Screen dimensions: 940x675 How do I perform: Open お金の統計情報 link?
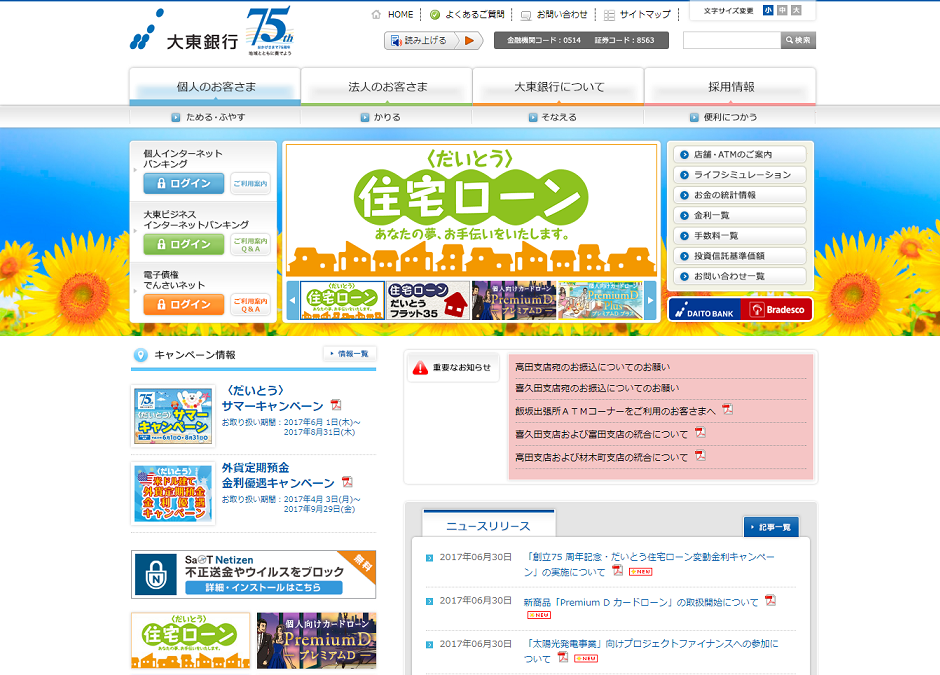click(740, 195)
